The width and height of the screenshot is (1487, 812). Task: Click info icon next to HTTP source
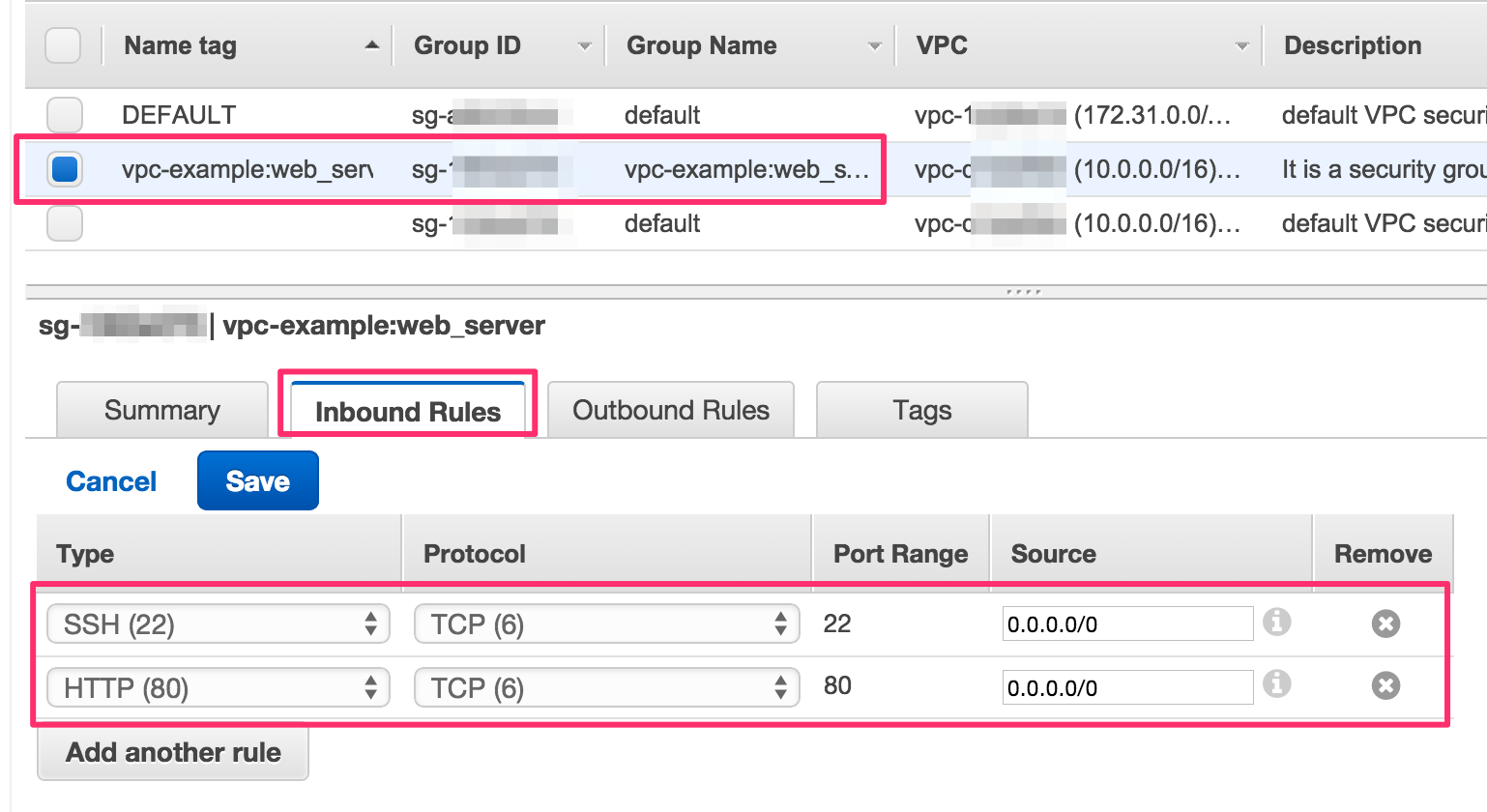(1277, 684)
